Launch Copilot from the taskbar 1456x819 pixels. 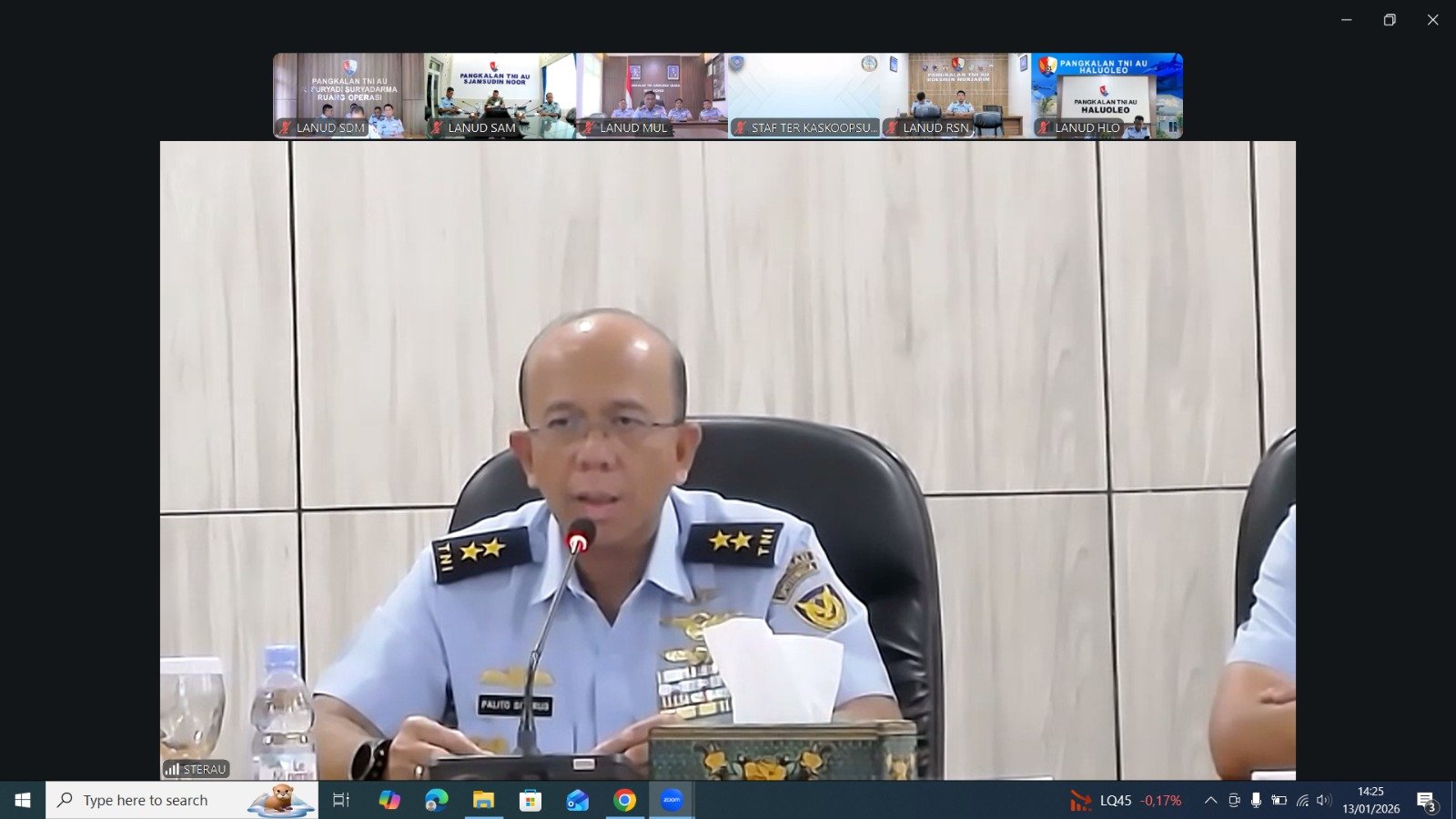(x=389, y=800)
